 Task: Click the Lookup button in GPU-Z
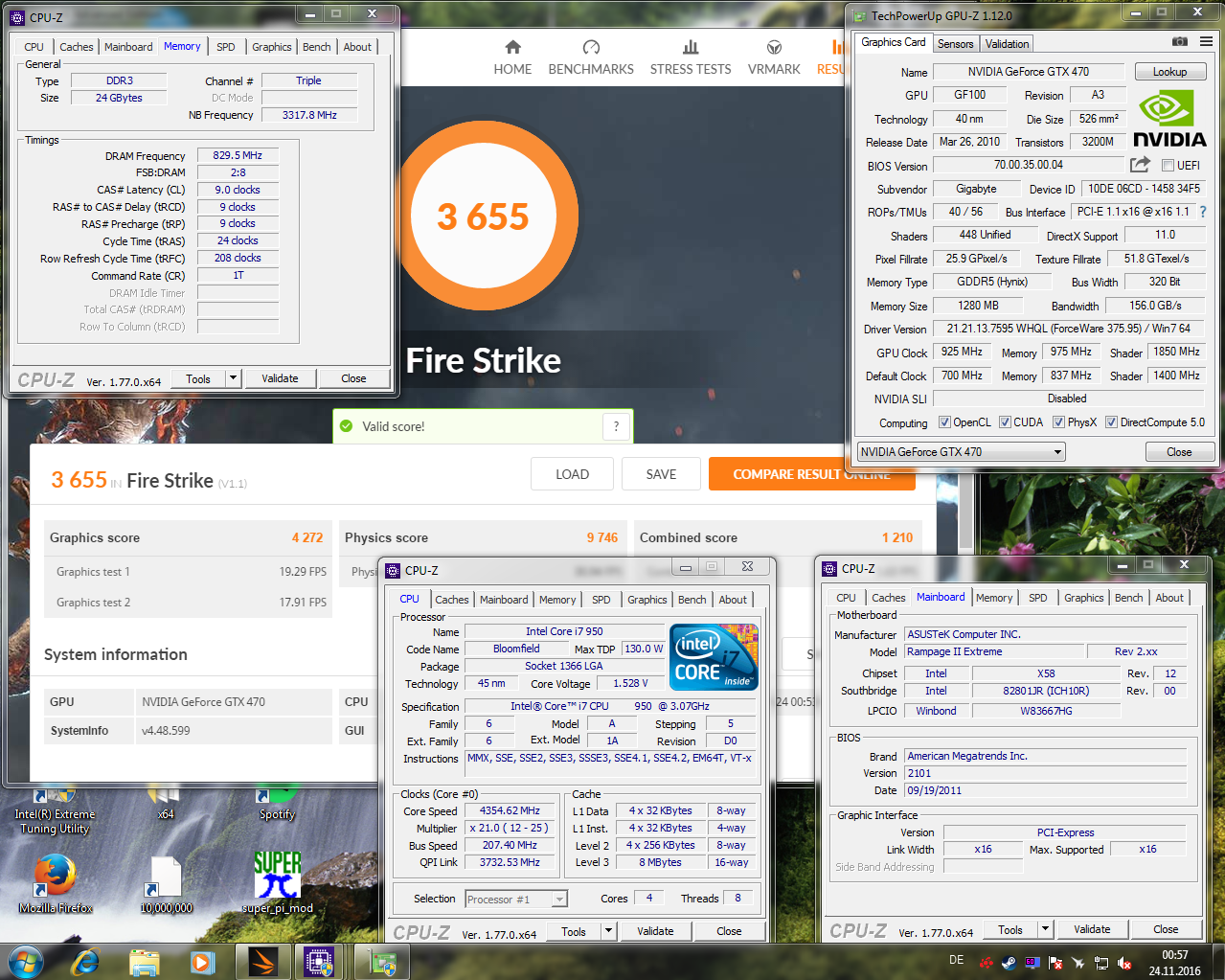pos(1169,72)
